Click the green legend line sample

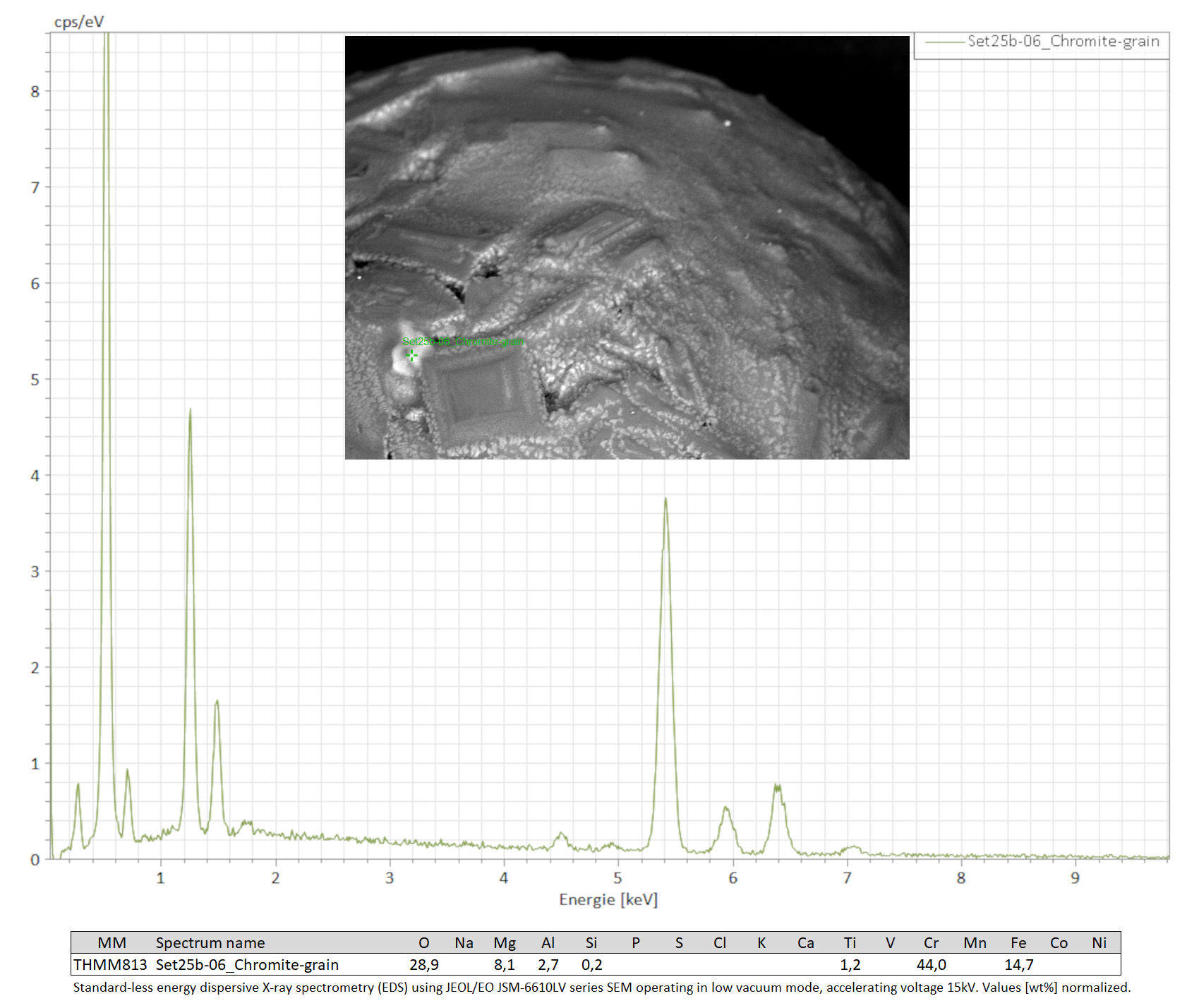coord(944,42)
